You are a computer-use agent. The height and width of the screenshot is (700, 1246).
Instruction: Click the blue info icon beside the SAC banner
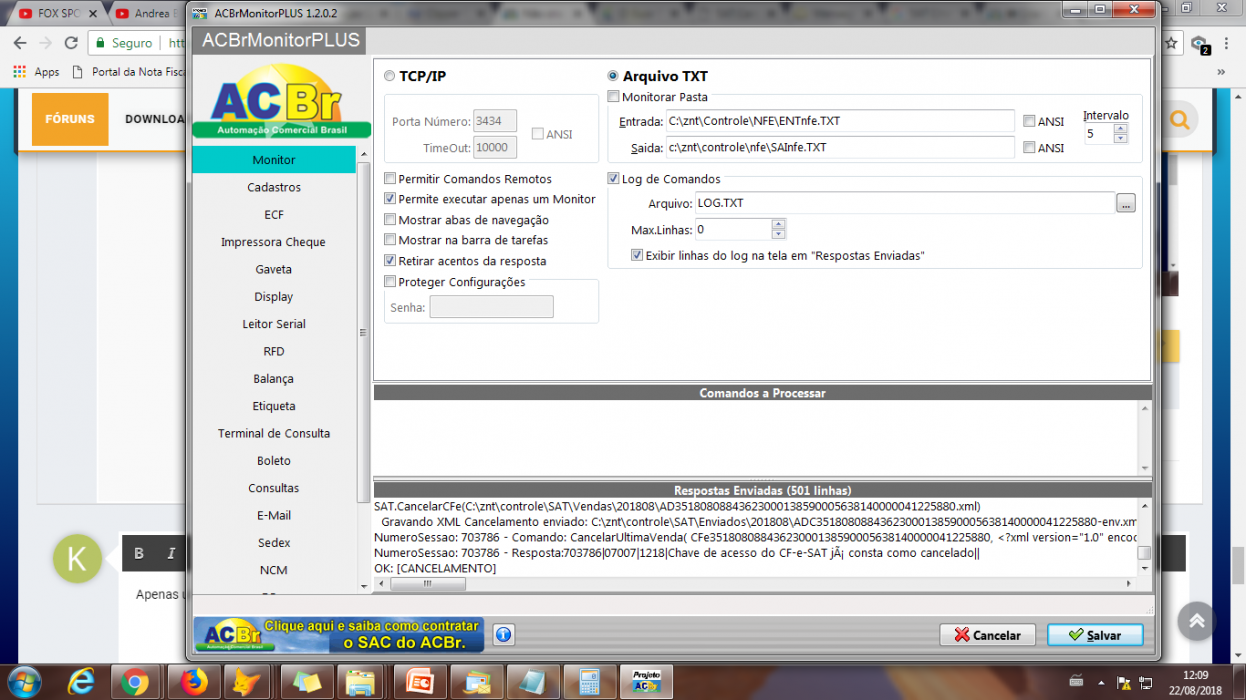503,634
